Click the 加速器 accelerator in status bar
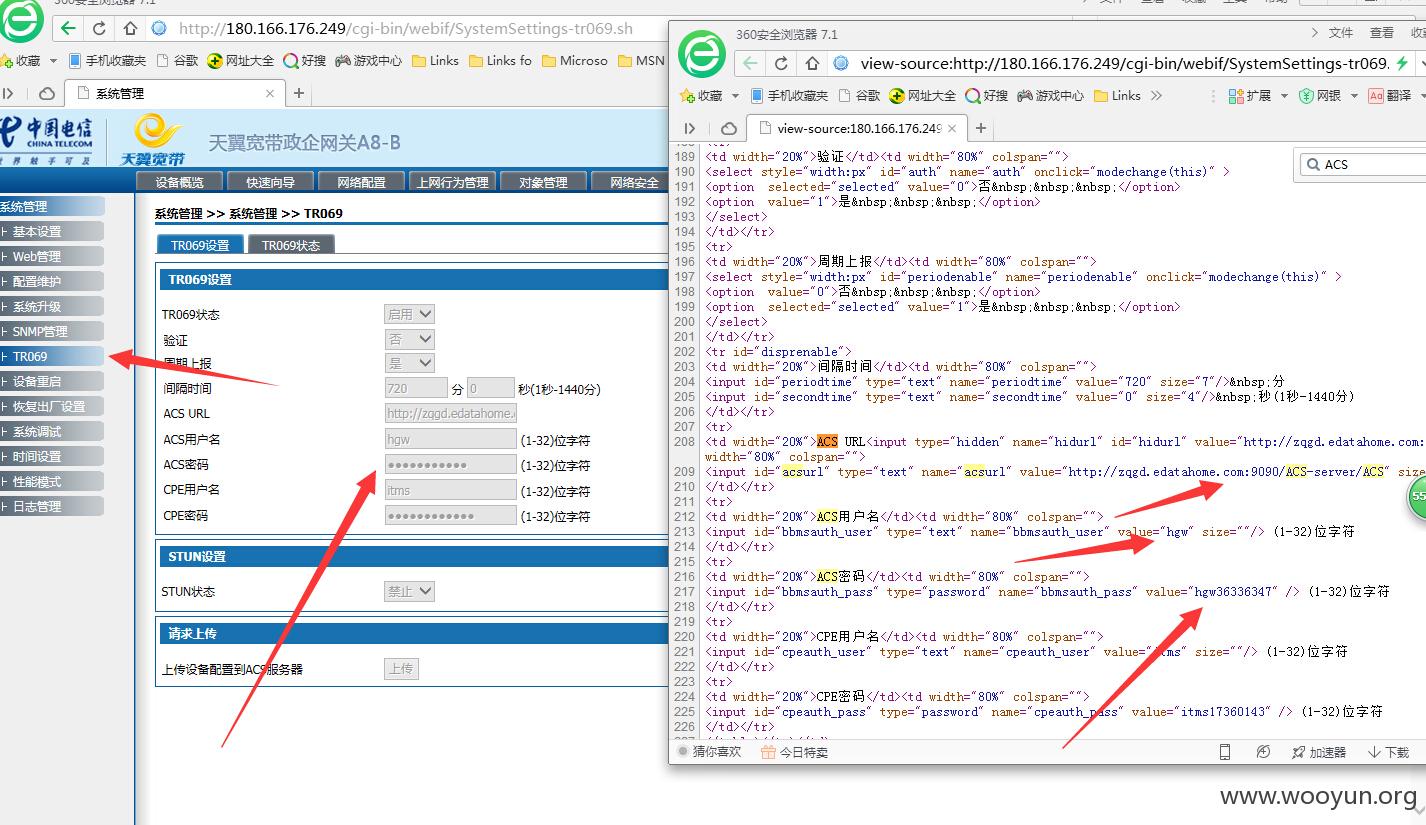This screenshot has width=1426, height=825. tap(1318, 752)
